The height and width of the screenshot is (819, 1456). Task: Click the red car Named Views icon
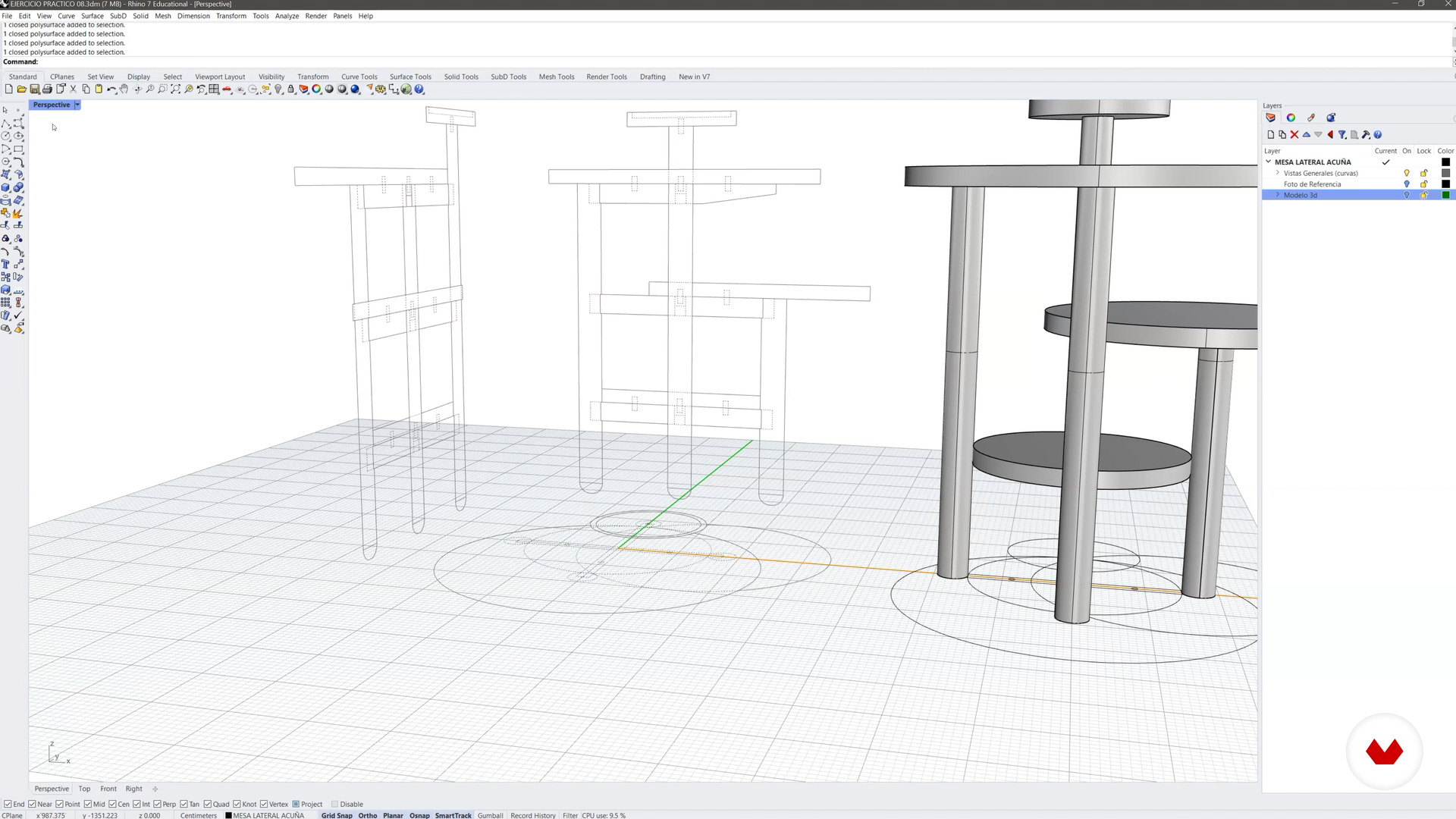pyautogui.click(x=227, y=89)
